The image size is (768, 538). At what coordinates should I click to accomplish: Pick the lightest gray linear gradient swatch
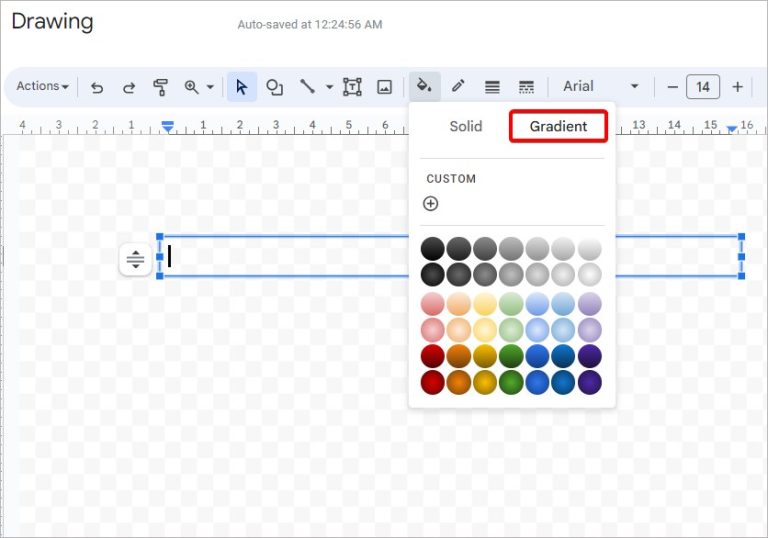[x=590, y=248]
